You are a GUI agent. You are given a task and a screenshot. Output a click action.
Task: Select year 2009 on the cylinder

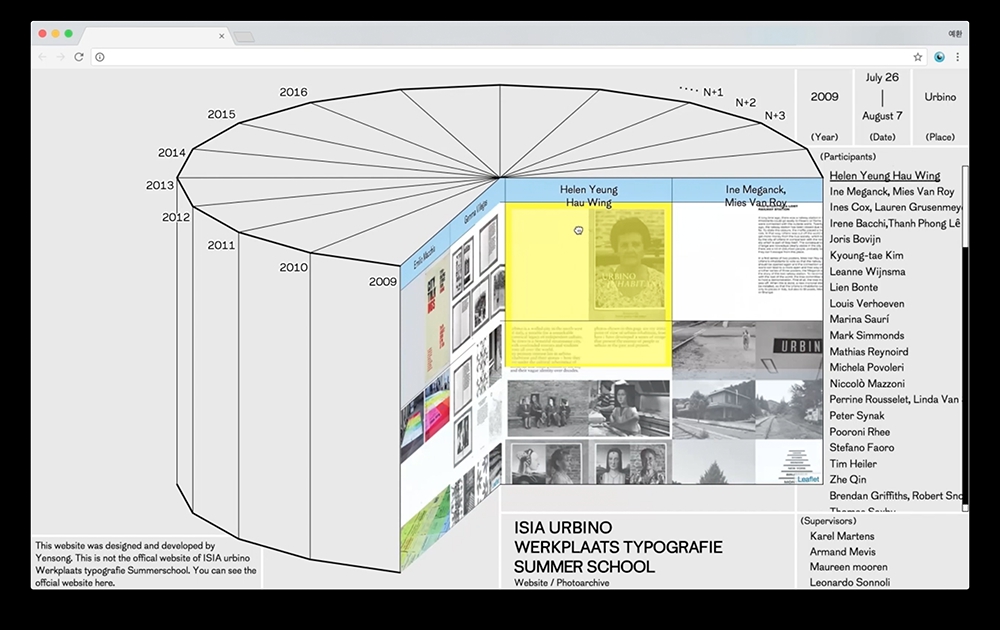(383, 282)
